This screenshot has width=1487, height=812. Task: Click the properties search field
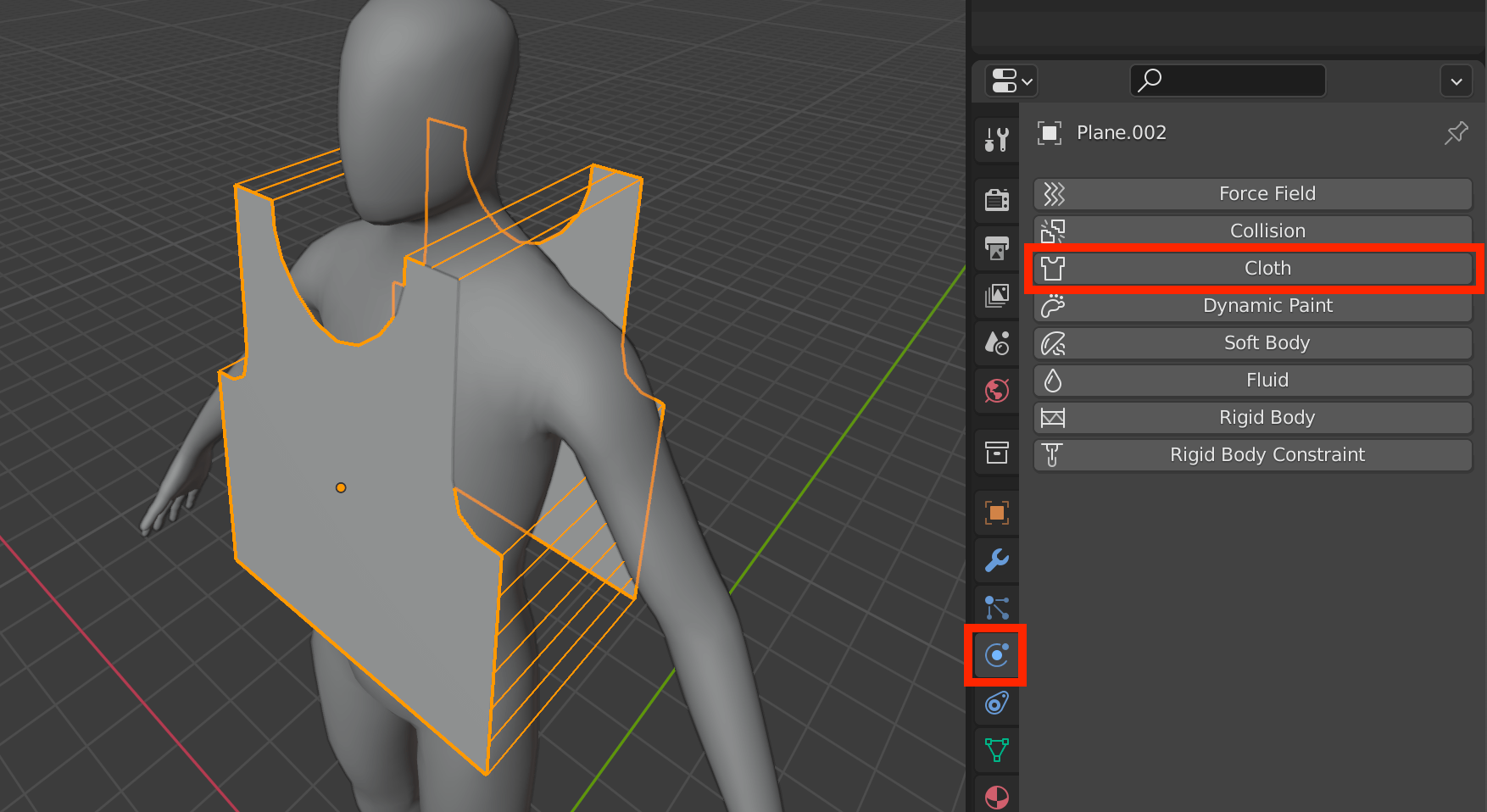point(1227,80)
